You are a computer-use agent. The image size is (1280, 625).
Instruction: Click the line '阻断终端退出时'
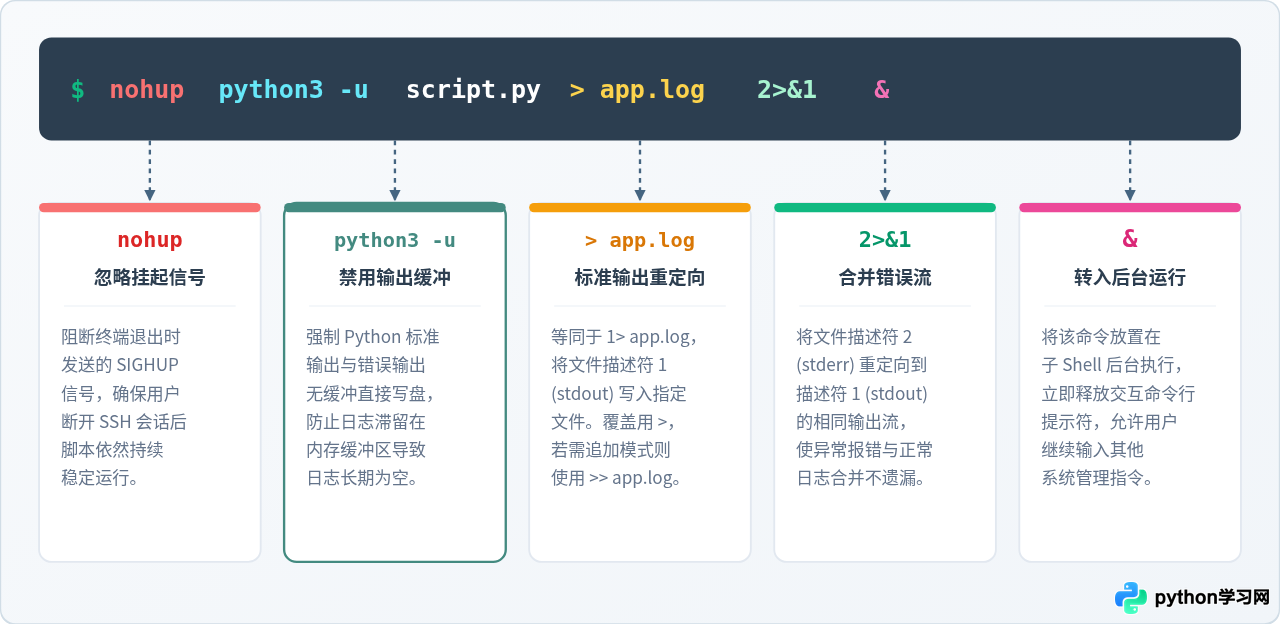click(121, 337)
